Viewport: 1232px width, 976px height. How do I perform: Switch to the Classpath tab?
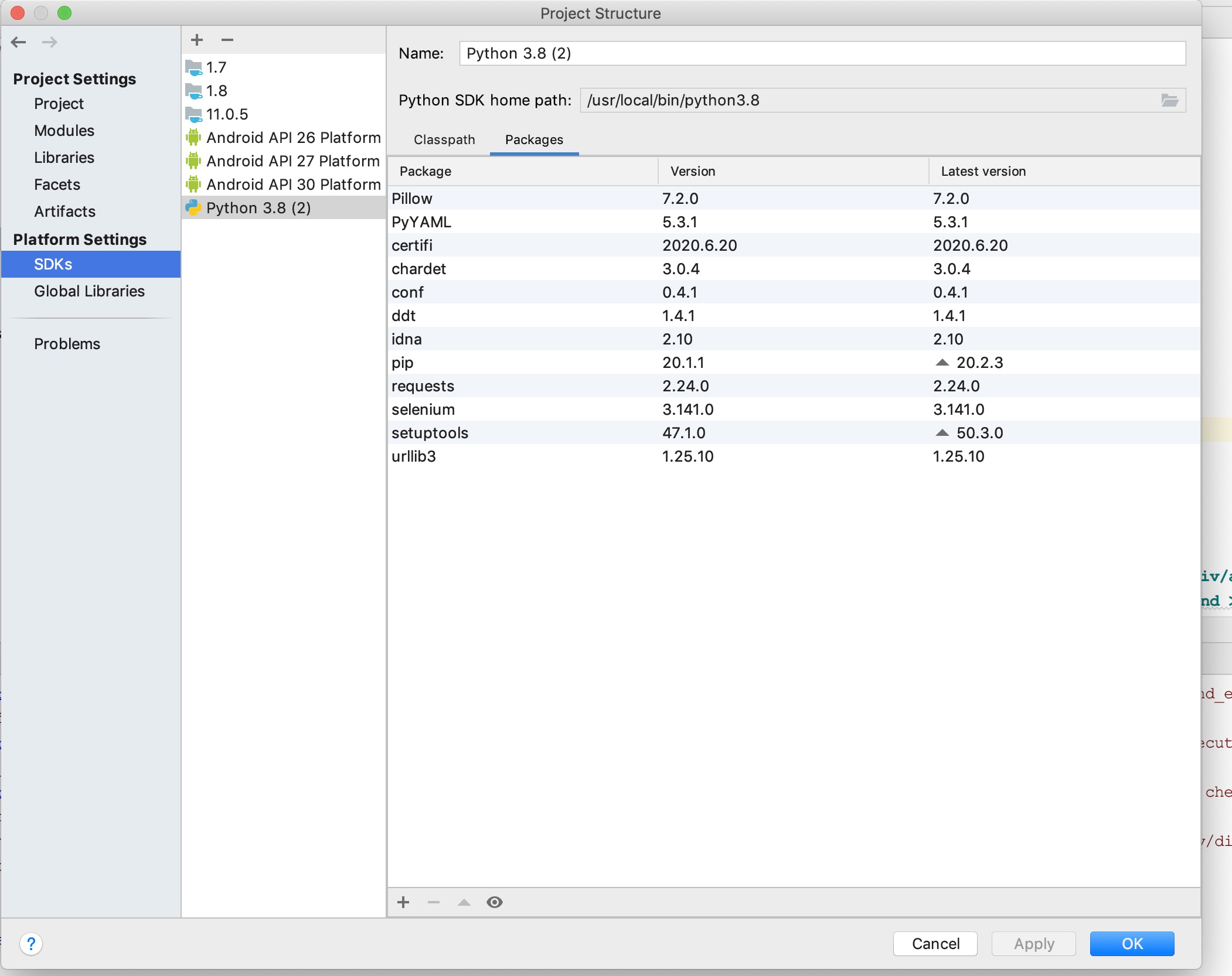[444, 139]
